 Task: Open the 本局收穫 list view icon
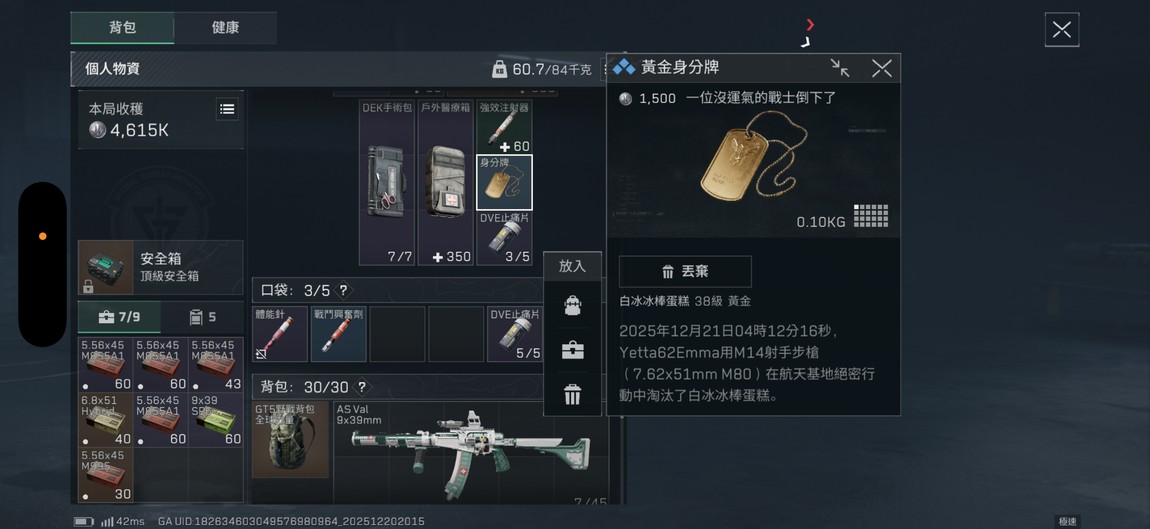tap(227, 109)
